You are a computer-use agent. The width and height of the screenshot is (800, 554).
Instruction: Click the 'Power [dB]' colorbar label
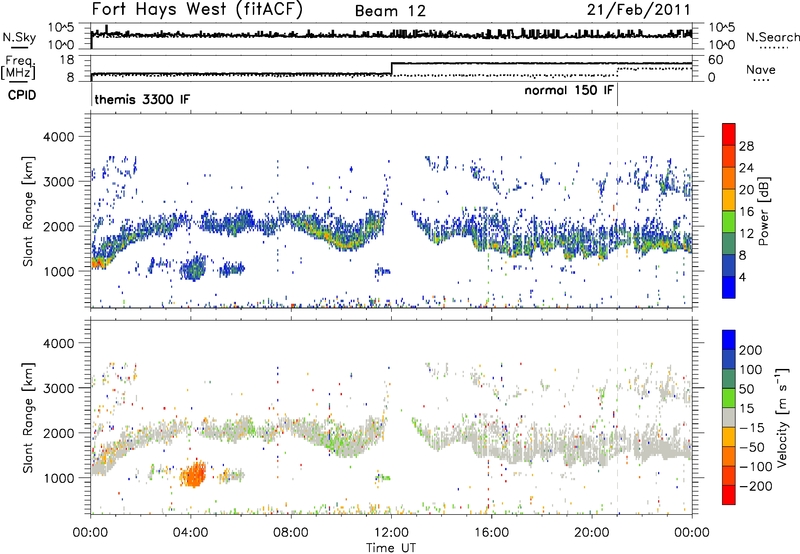click(x=763, y=211)
